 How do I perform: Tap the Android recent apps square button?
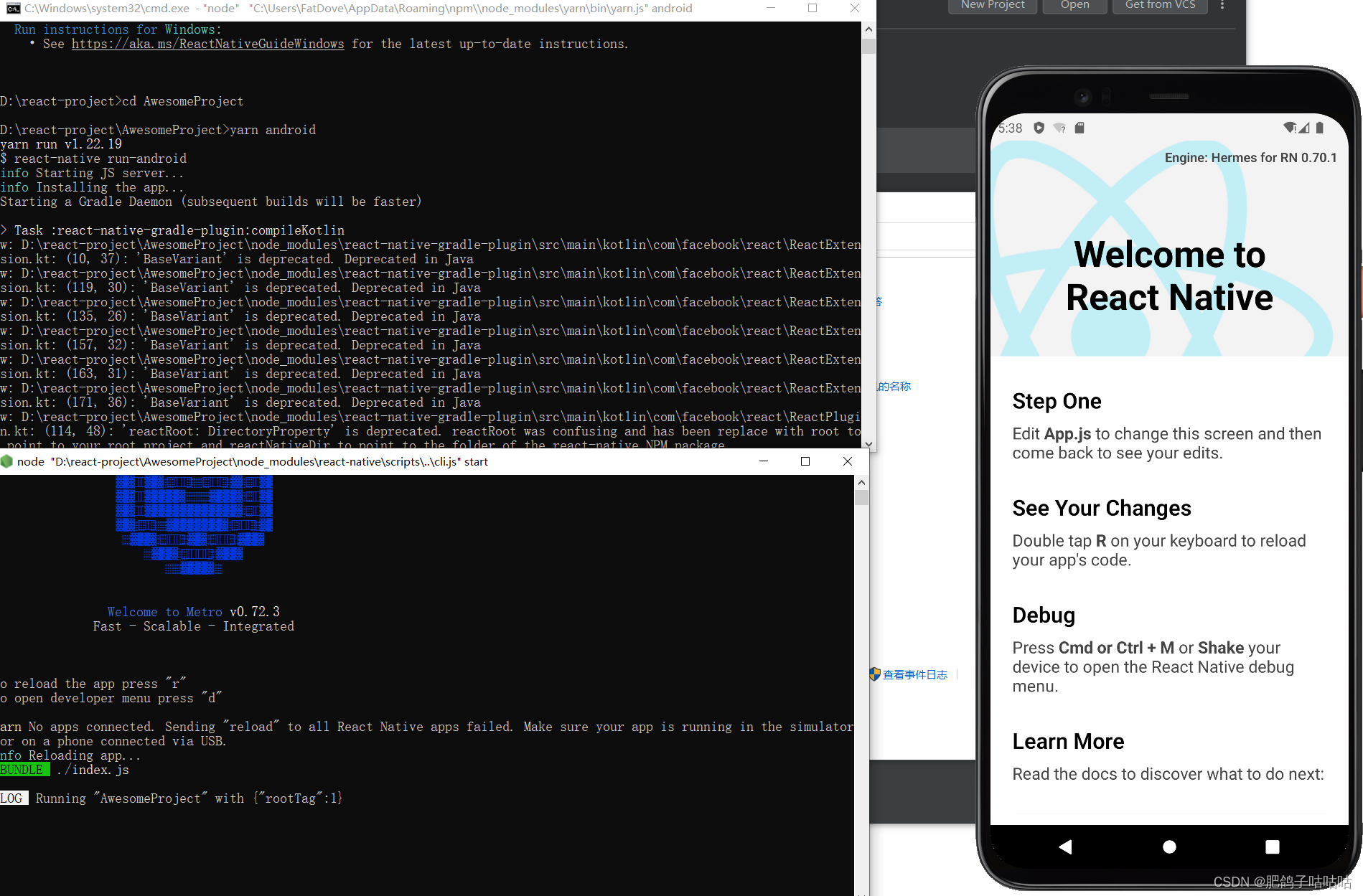[x=1272, y=847]
